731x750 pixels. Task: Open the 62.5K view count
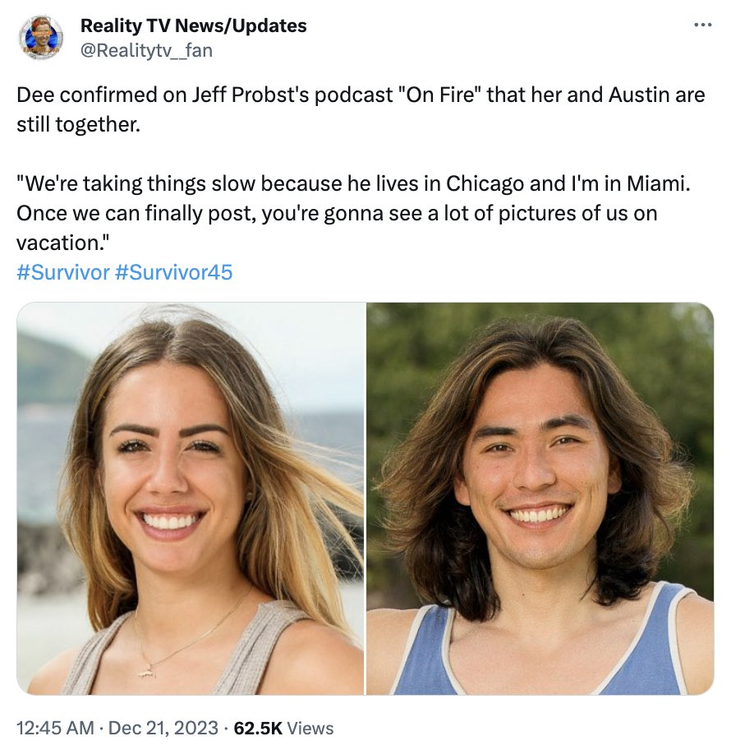click(258, 728)
